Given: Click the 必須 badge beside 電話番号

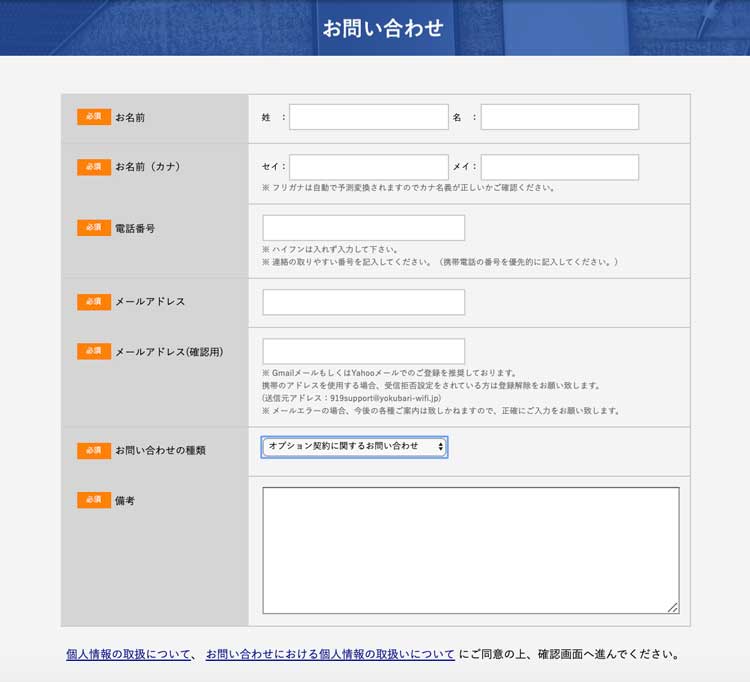Looking at the screenshot, I should click(x=94, y=228).
